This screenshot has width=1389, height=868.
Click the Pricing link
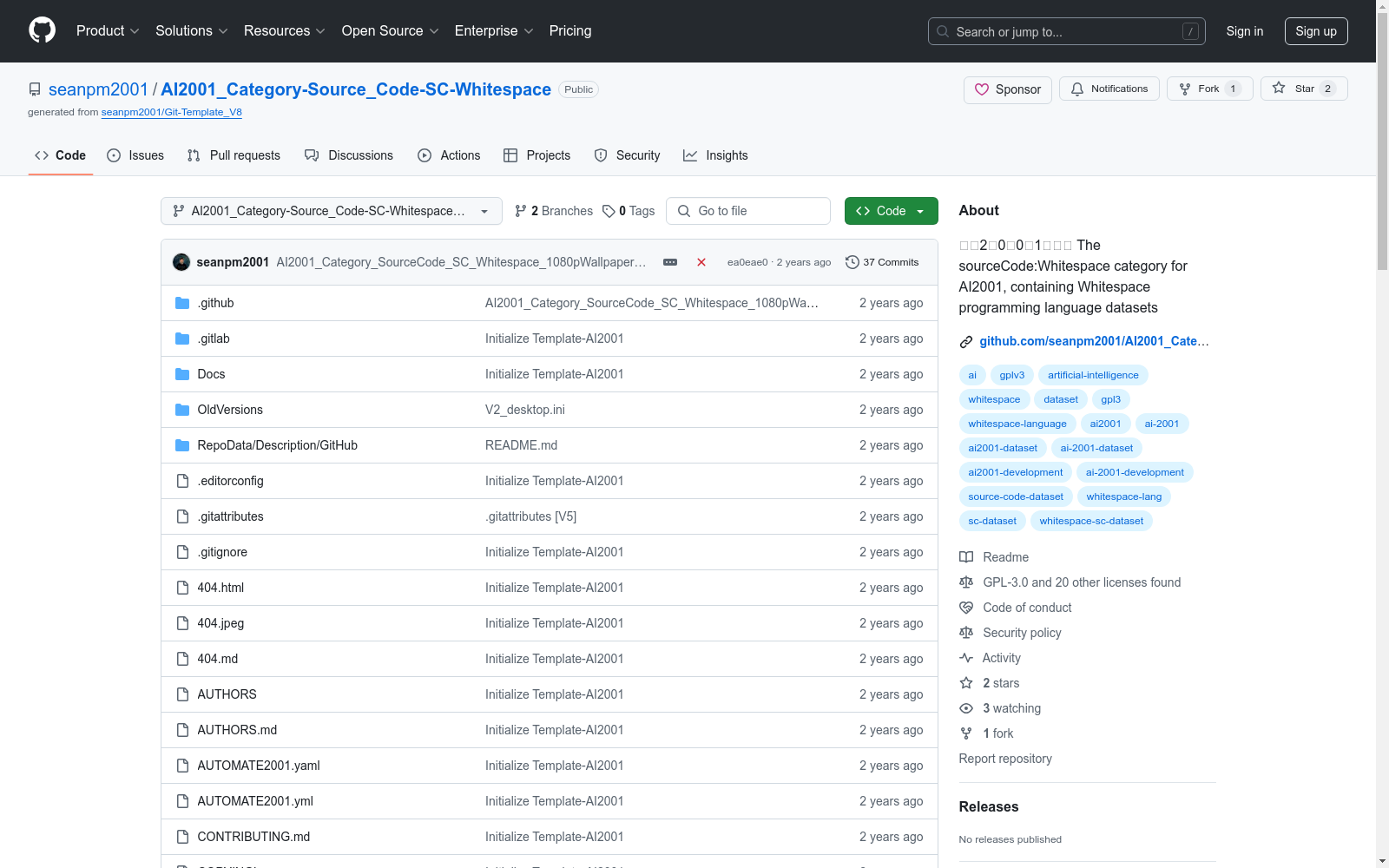[x=570, y=30]
